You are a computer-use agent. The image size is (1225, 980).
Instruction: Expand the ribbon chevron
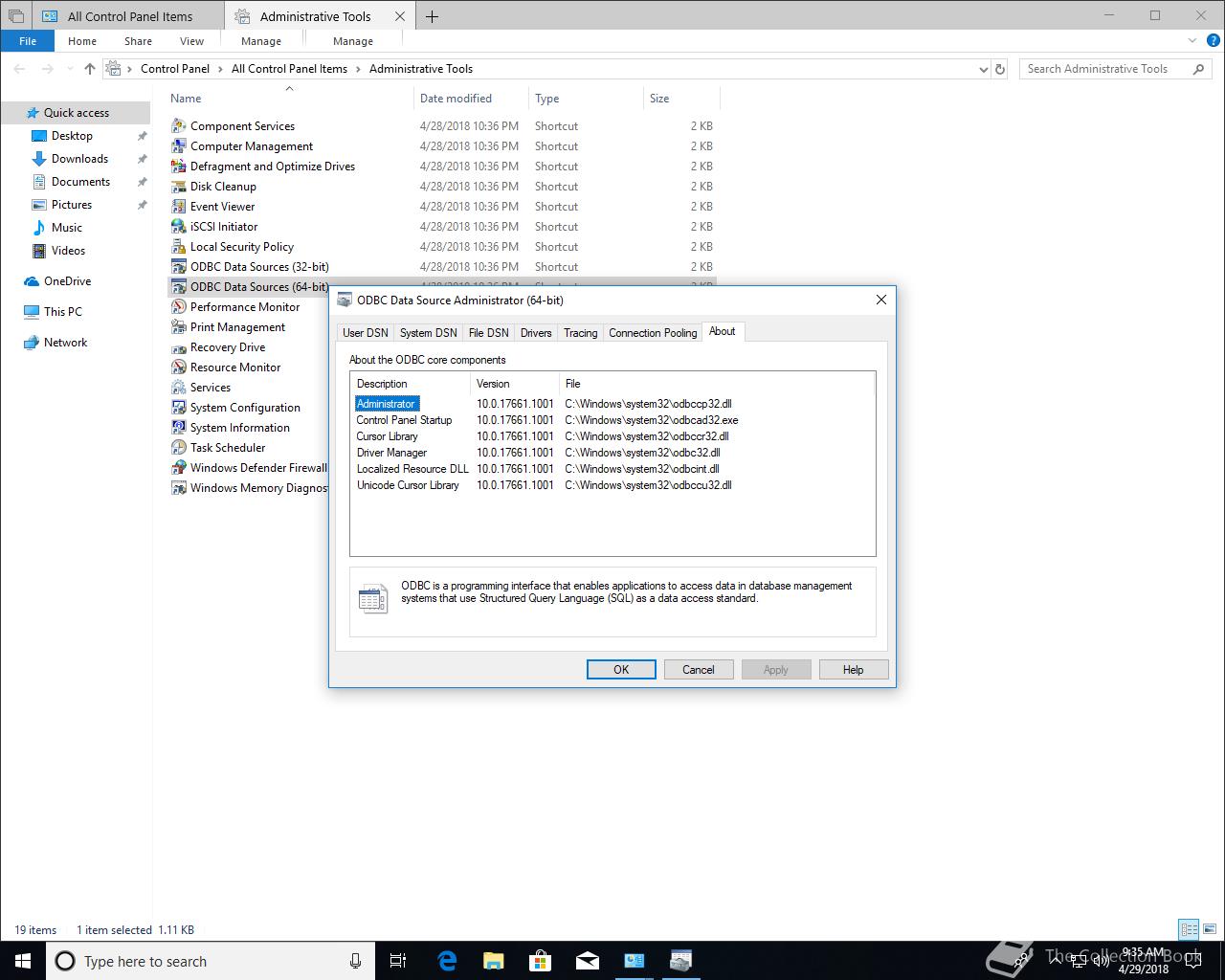click(x=1192, y=41)
